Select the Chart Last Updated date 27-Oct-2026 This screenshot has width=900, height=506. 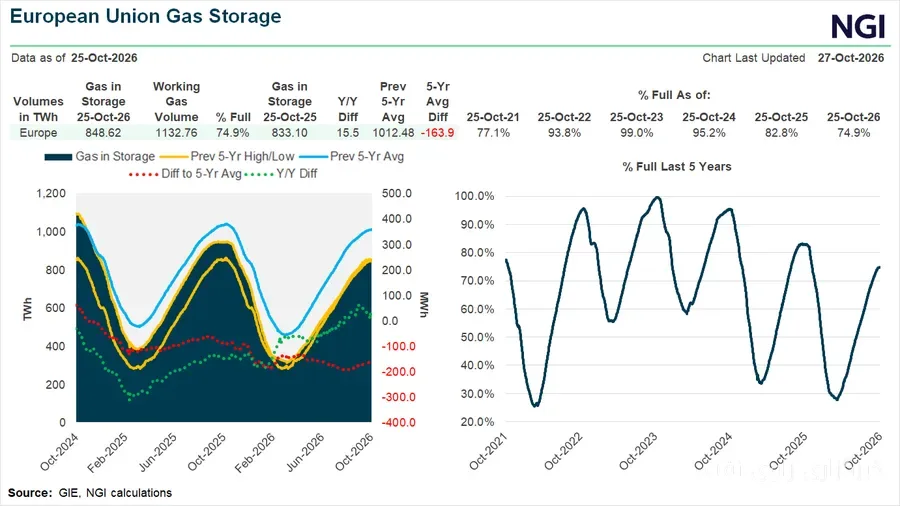(x=851, y=58)
